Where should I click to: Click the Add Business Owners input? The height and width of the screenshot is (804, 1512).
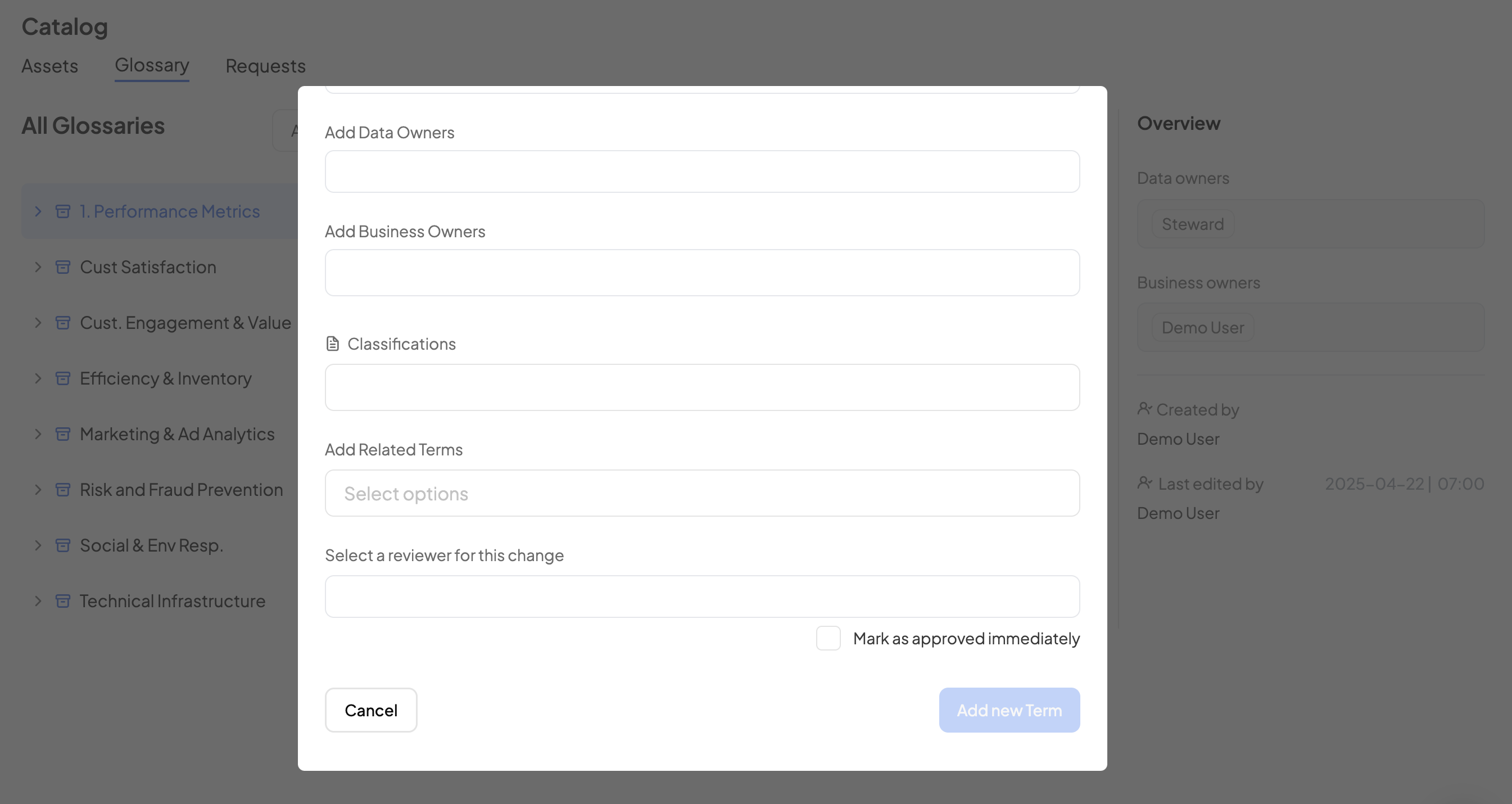[x=702, y=273]
